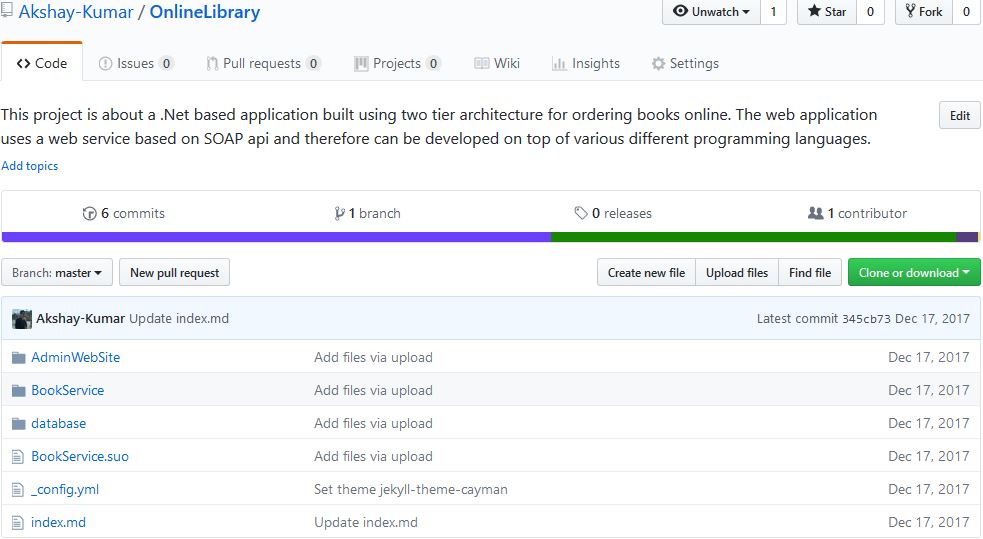Screen dimensions: 983x539
Task: View the 1 contributor link
Action: point(857,214)
